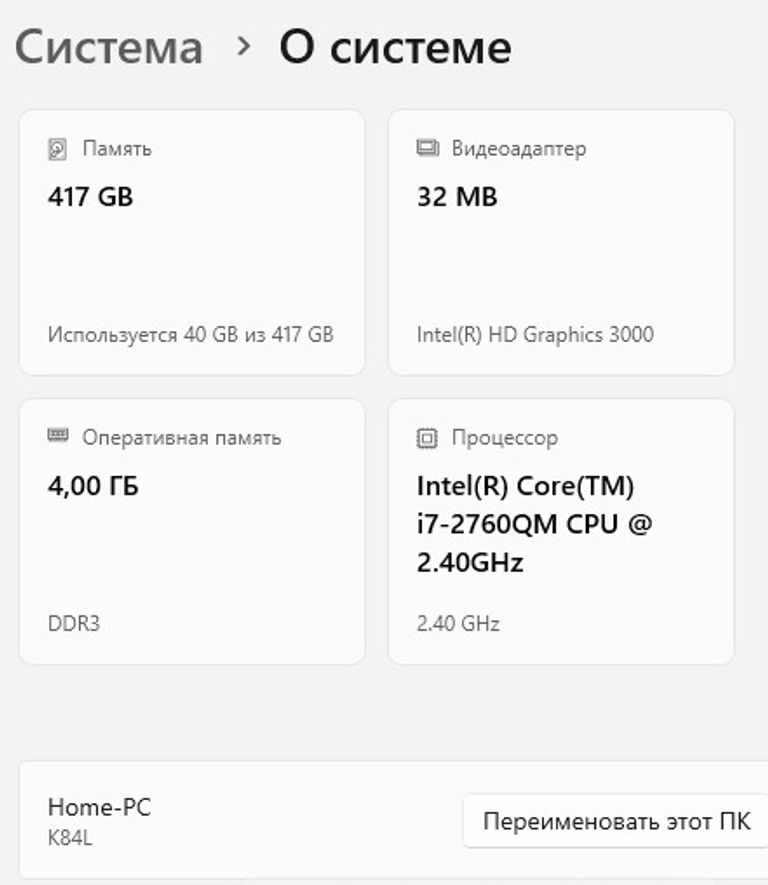Image resolution: width=768 pixels, height=885 pixels.
Task: Click the Процессор chip icon
Action: pos(427,437)
